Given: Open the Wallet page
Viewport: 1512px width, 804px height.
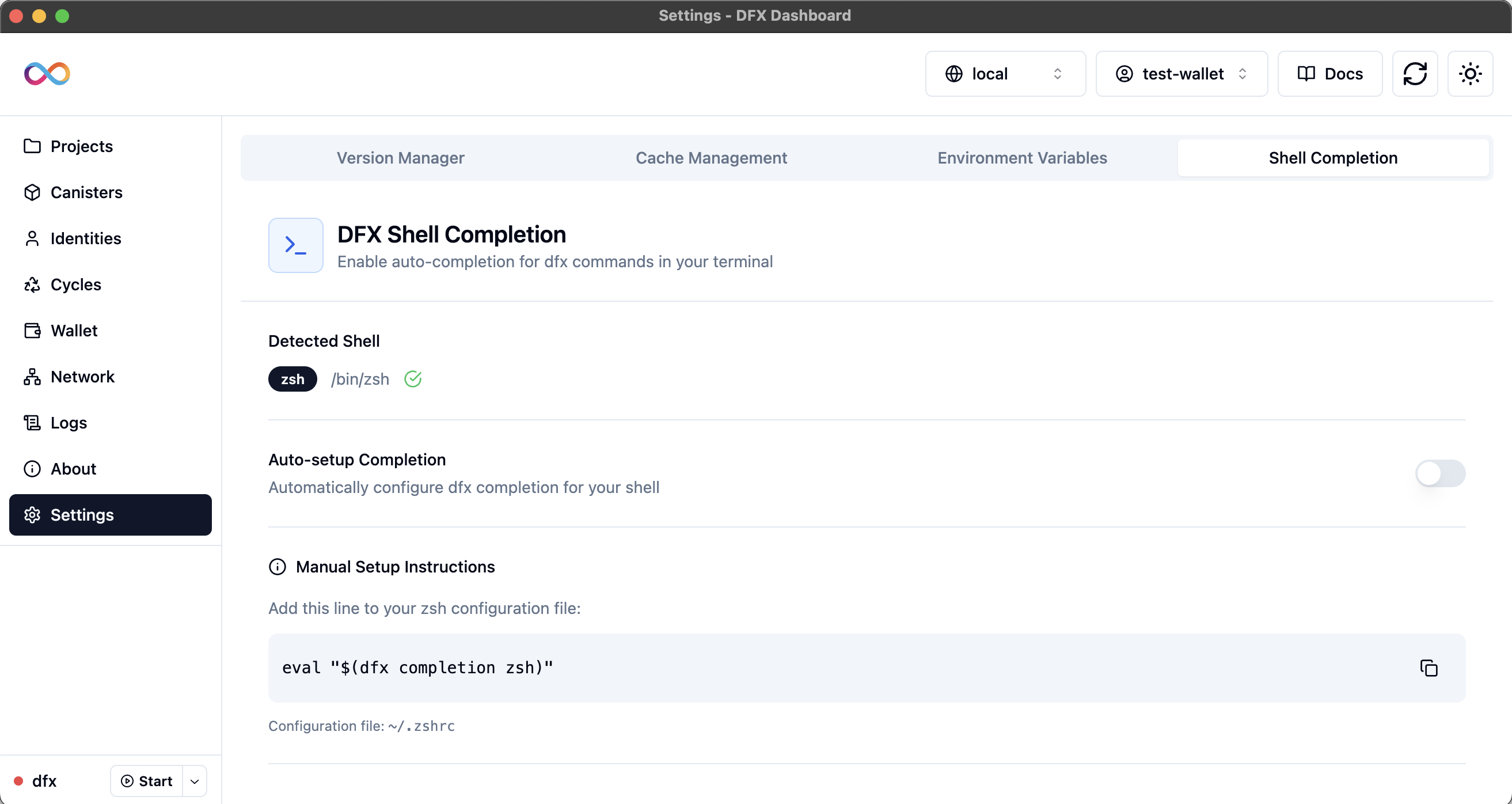Looking at the screenshot, I should point(73,330).
